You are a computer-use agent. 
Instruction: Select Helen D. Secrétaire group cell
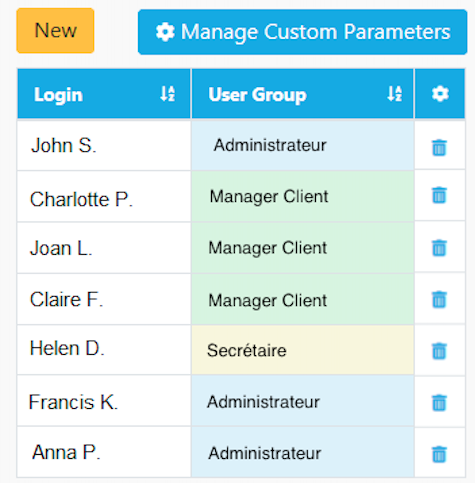coord(303,350)
